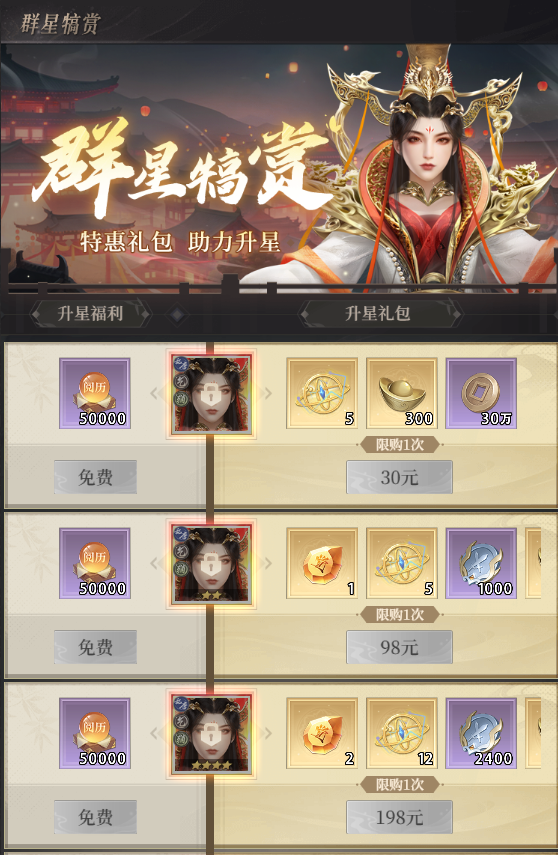This screenshot has width=558, height=855.
Task: Select the orange voucher icon with quantity 1
Action: click(322, 563)
